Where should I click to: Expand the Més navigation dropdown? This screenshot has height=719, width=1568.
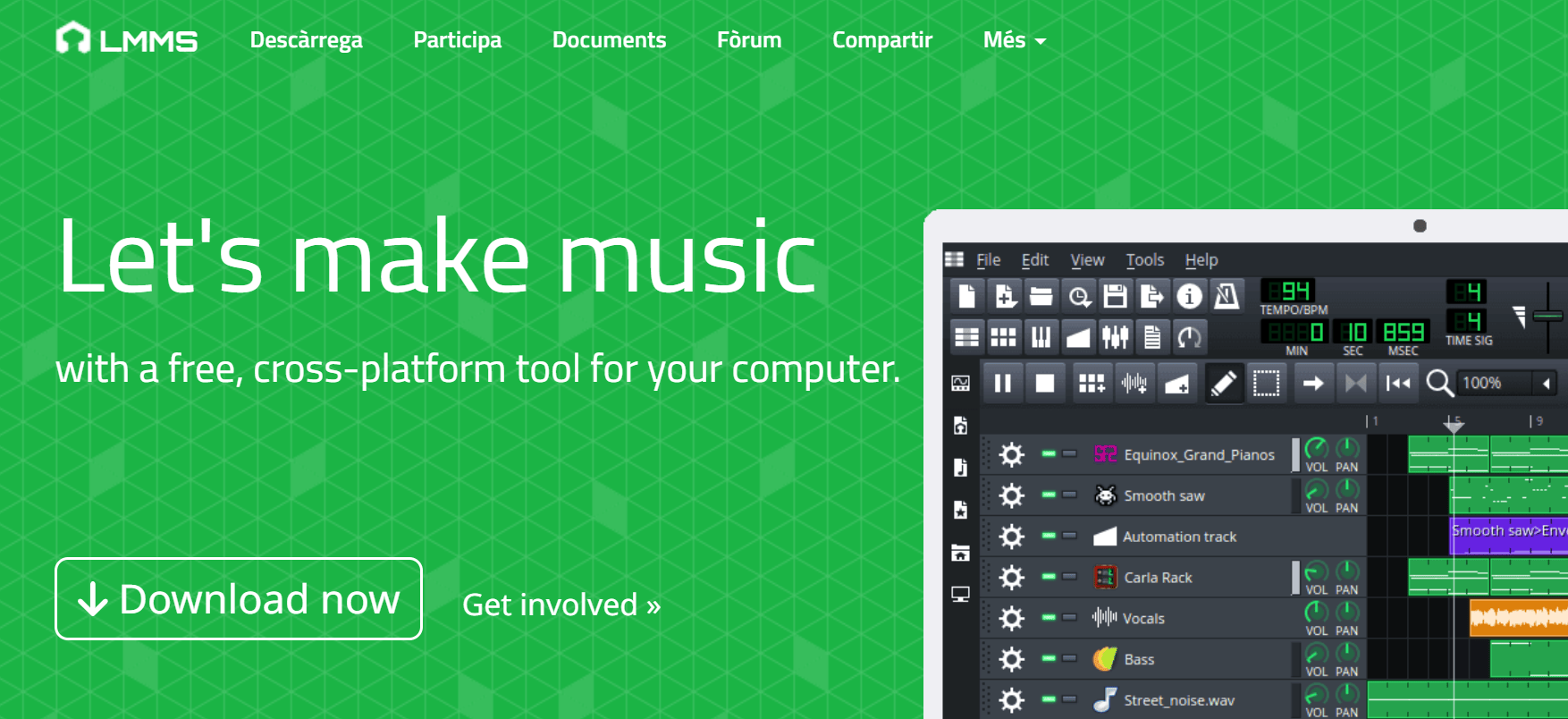click(x=1014, y=40)
